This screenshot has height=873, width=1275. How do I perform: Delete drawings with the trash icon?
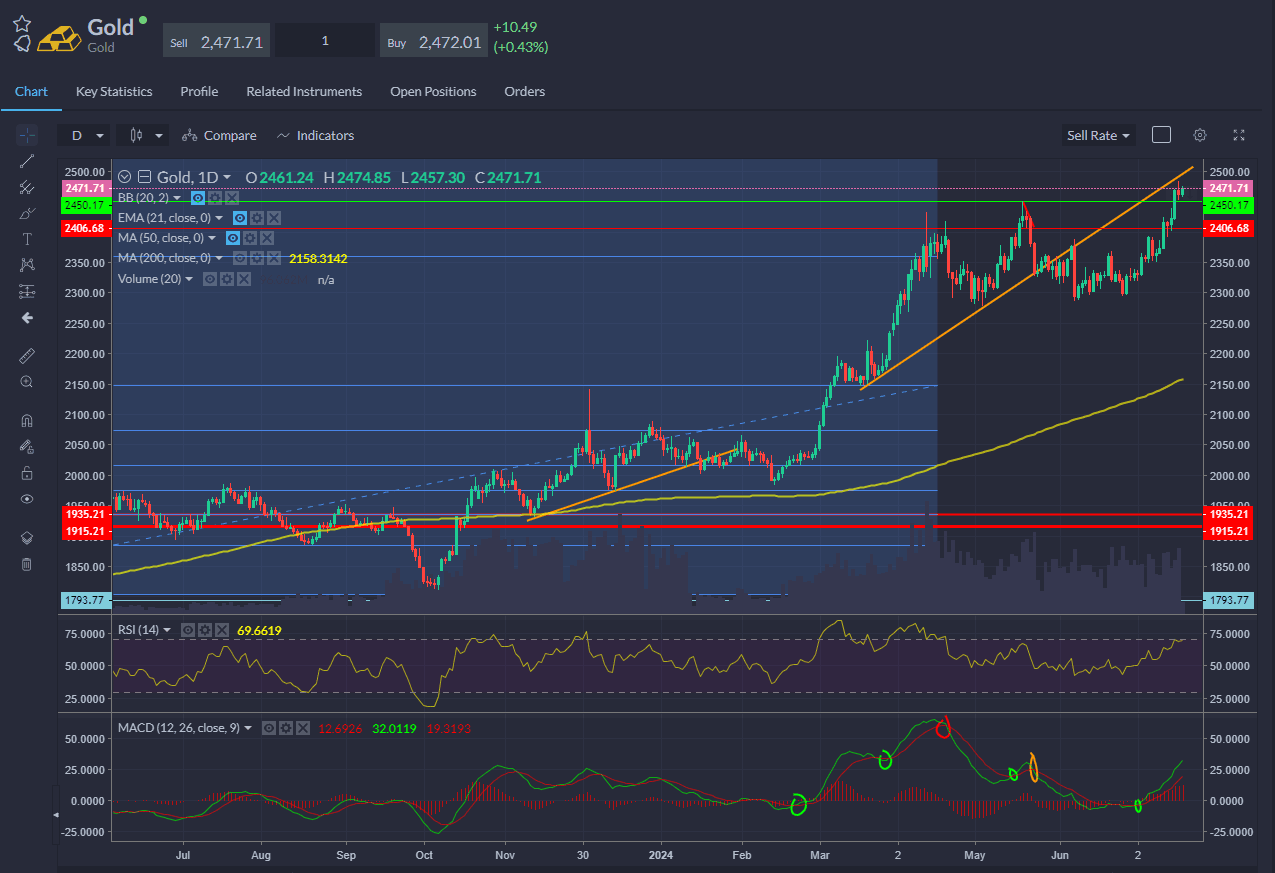pyautogui.click(x=27, y=564)
